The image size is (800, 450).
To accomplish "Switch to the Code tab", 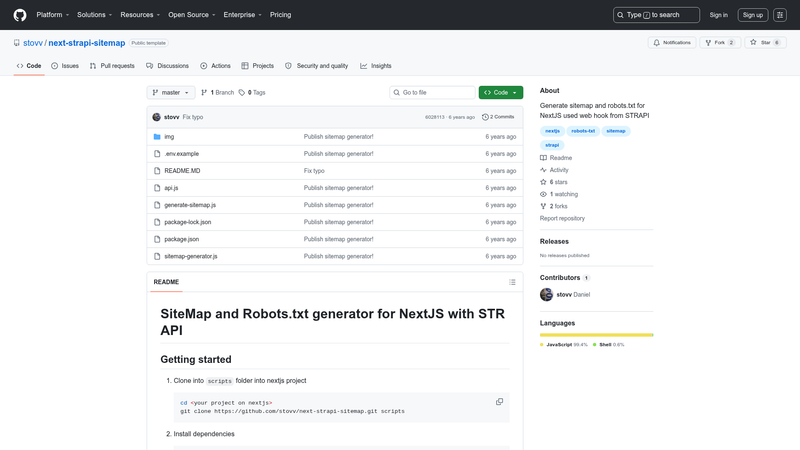I will pos(29,66).
